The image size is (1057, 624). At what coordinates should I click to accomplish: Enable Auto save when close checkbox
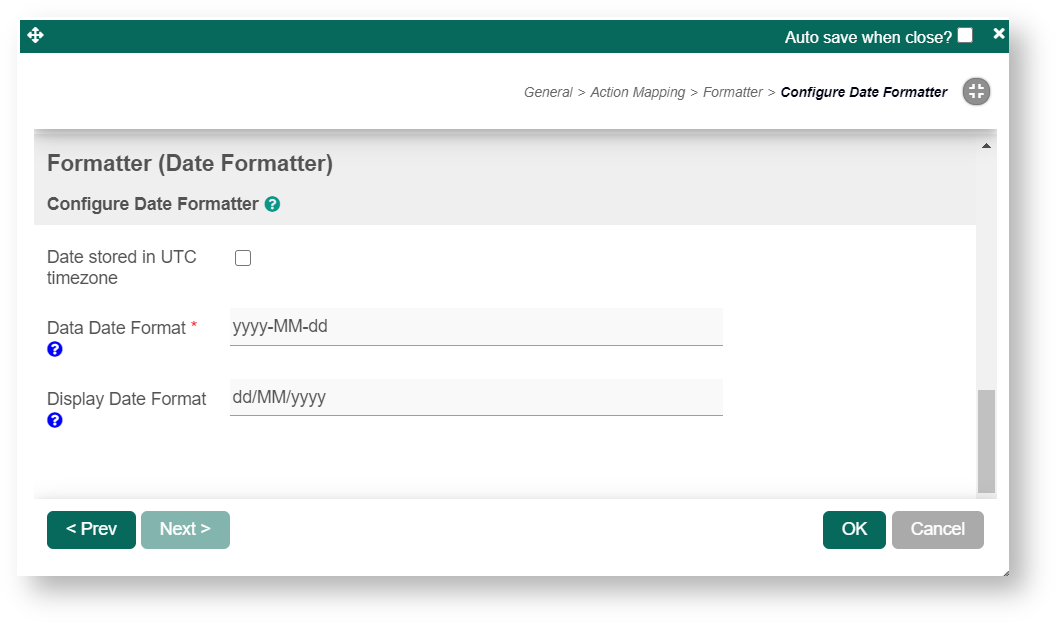pos(965,36)
